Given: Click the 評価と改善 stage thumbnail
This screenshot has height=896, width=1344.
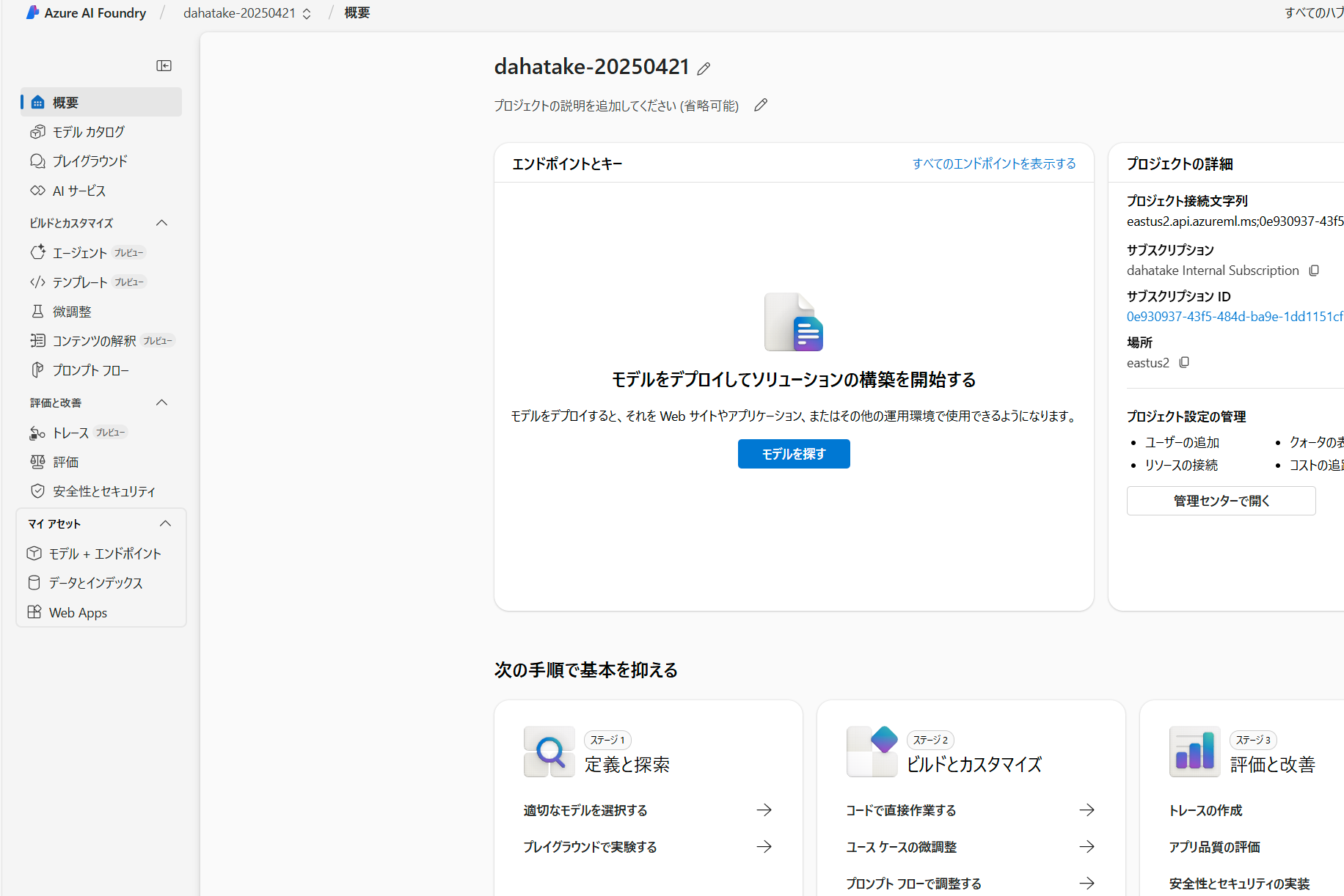Looking at the screenshot, I should (x=1195, y=752).
